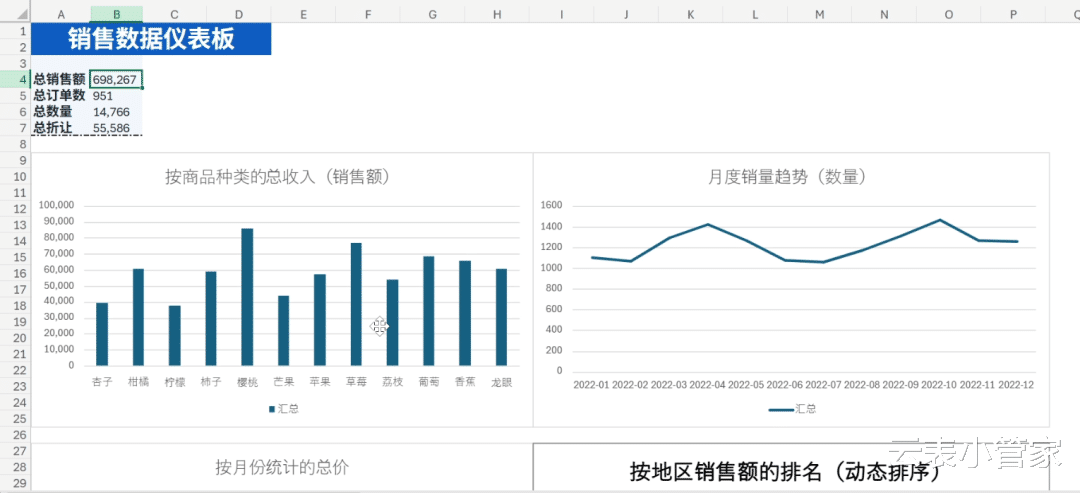Select column B header
Viewport: 1080px width, 493px height.
tap(116, 14)
